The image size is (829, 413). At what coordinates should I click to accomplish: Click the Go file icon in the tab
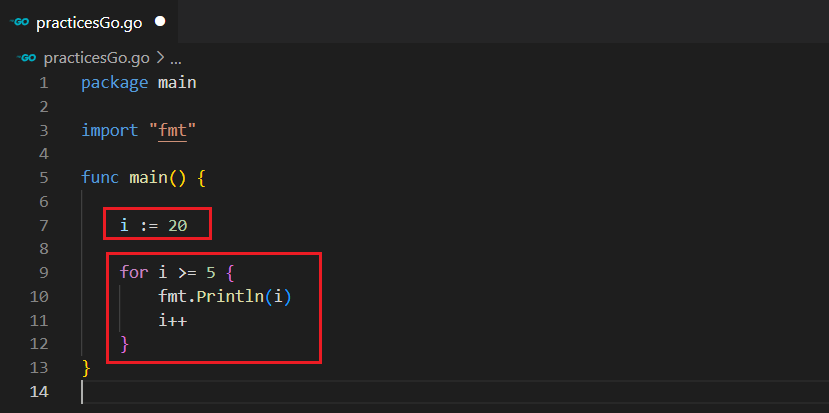point(20,21)
